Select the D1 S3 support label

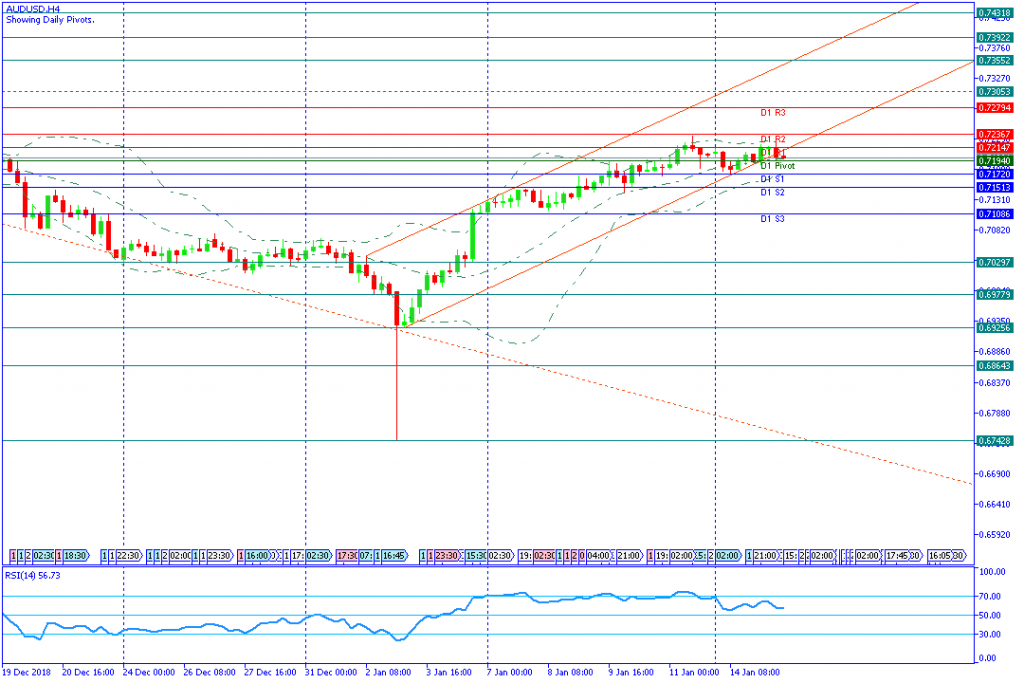point(772,218)
